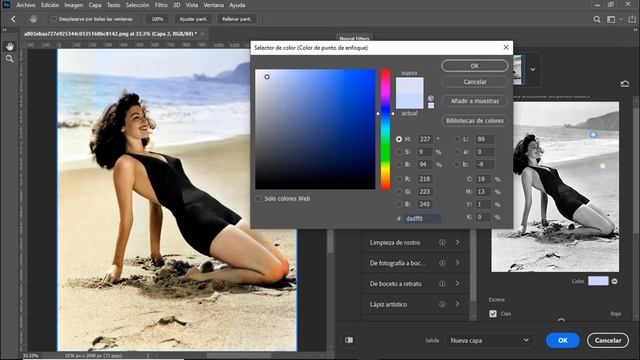Click the R value field 218

tap(425, 179)
